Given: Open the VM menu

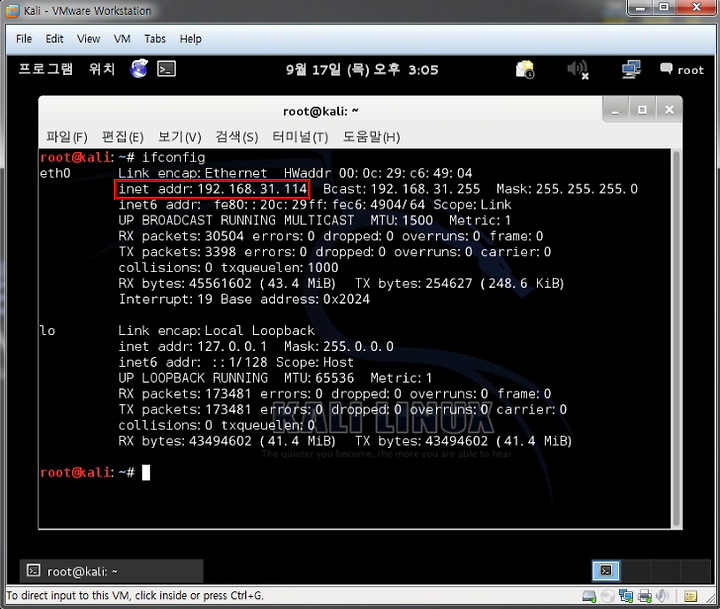Looking at the screenshot, I should click(x=122, y=39).
